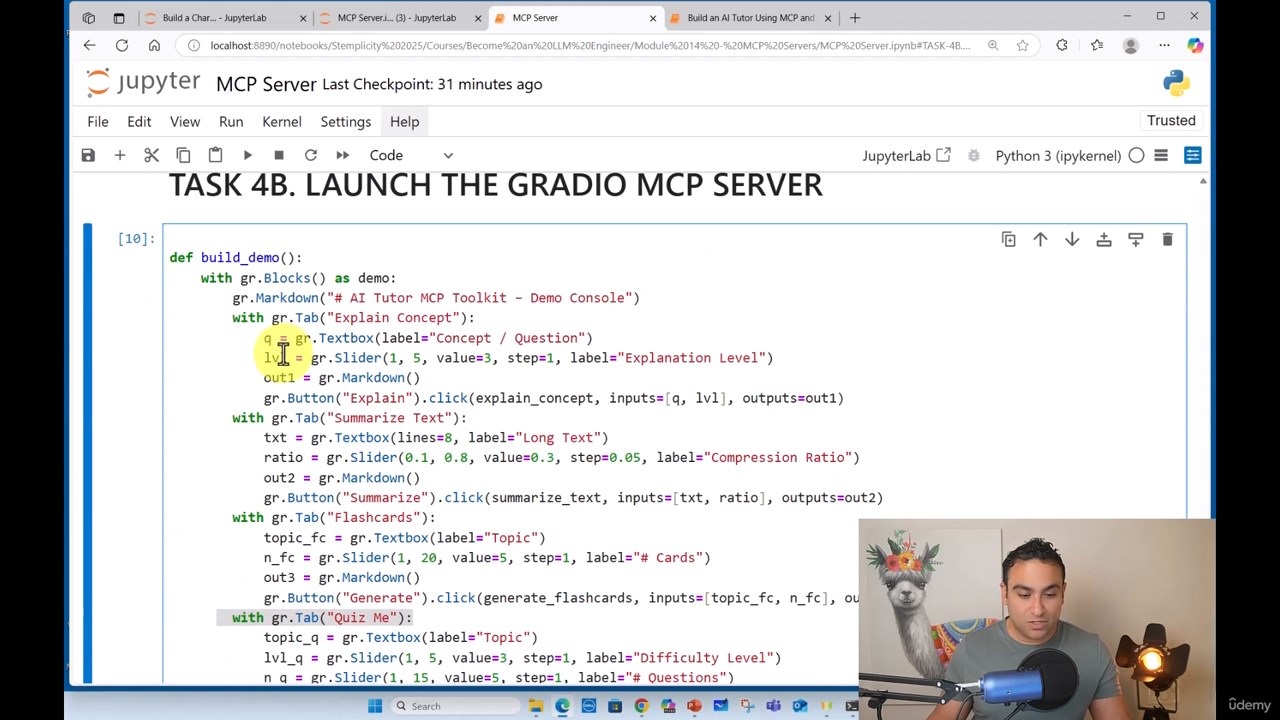The image size is (1280, 720).
Task: Open the Edit menu
Action: pos(139,121)
